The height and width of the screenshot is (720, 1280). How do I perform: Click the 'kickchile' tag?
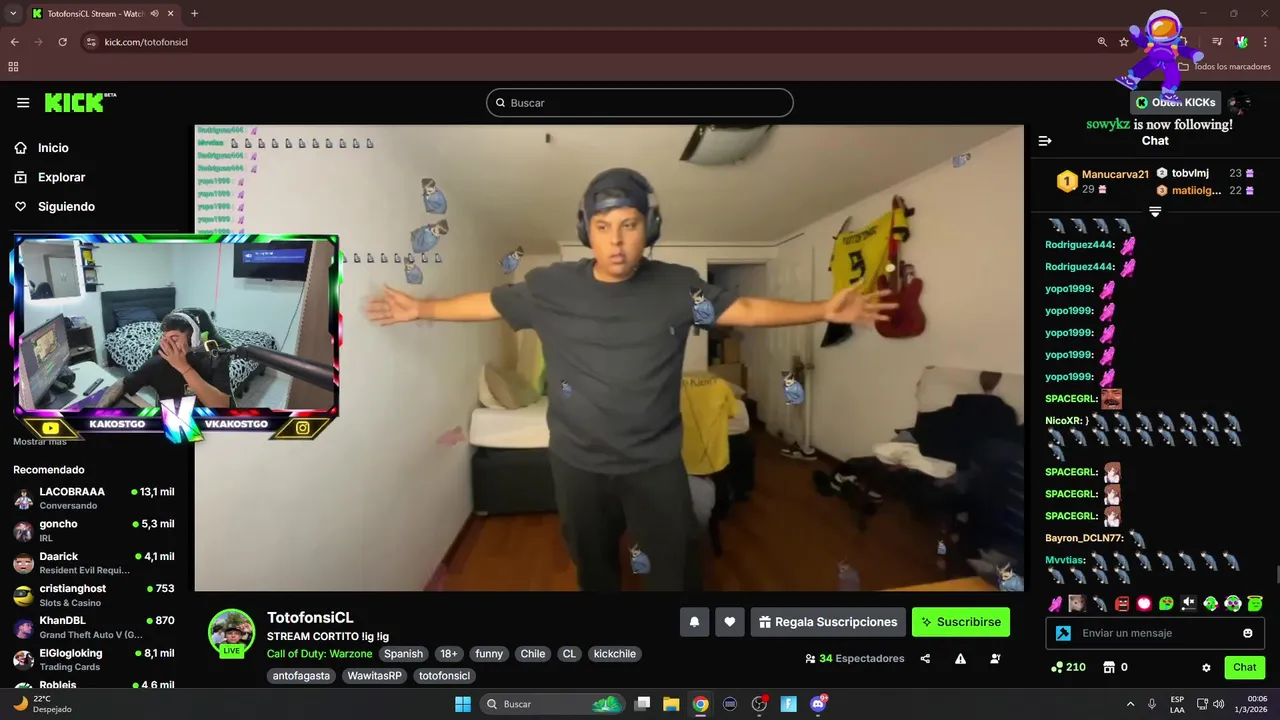pyautogui.click(x=615, y=654)
